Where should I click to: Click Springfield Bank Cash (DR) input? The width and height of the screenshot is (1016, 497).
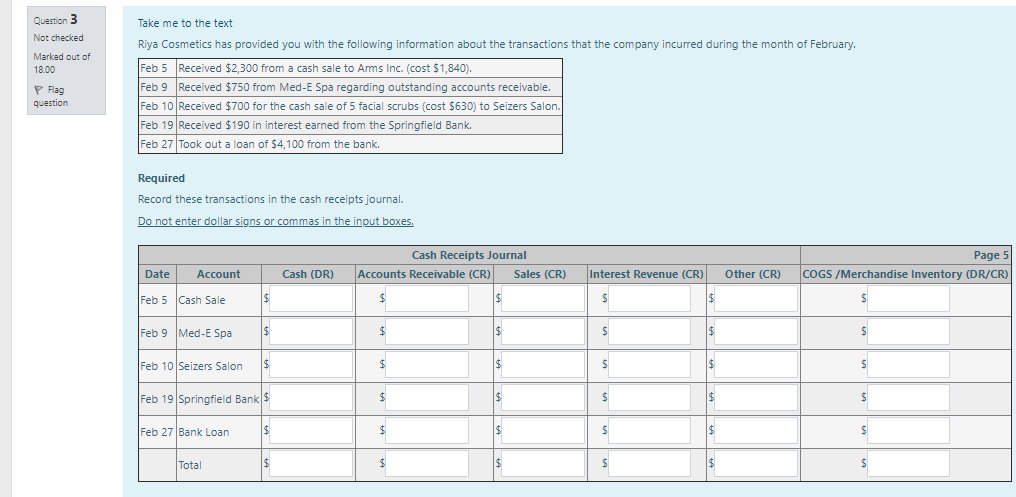(x=311, y=398)
